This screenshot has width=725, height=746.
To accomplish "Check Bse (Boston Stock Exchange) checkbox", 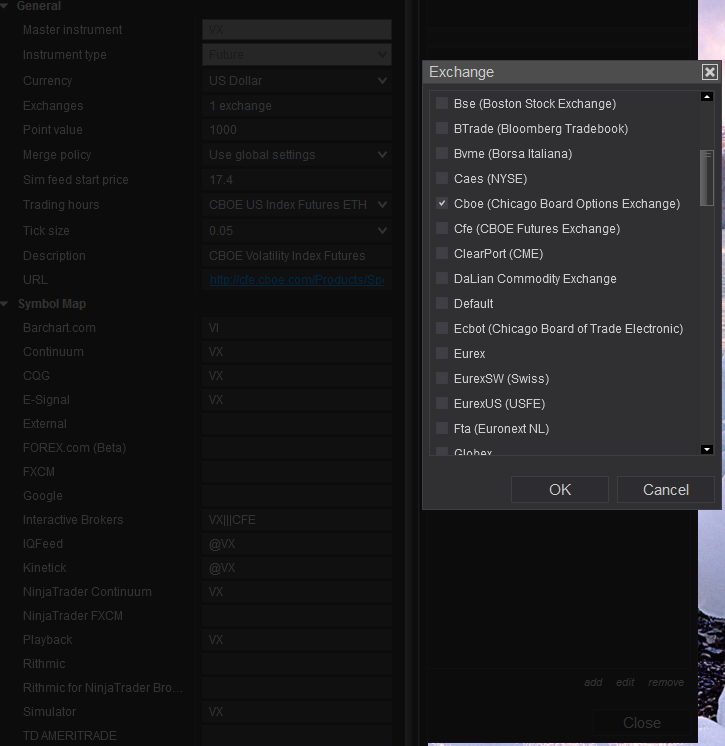I will pos(442,103).
